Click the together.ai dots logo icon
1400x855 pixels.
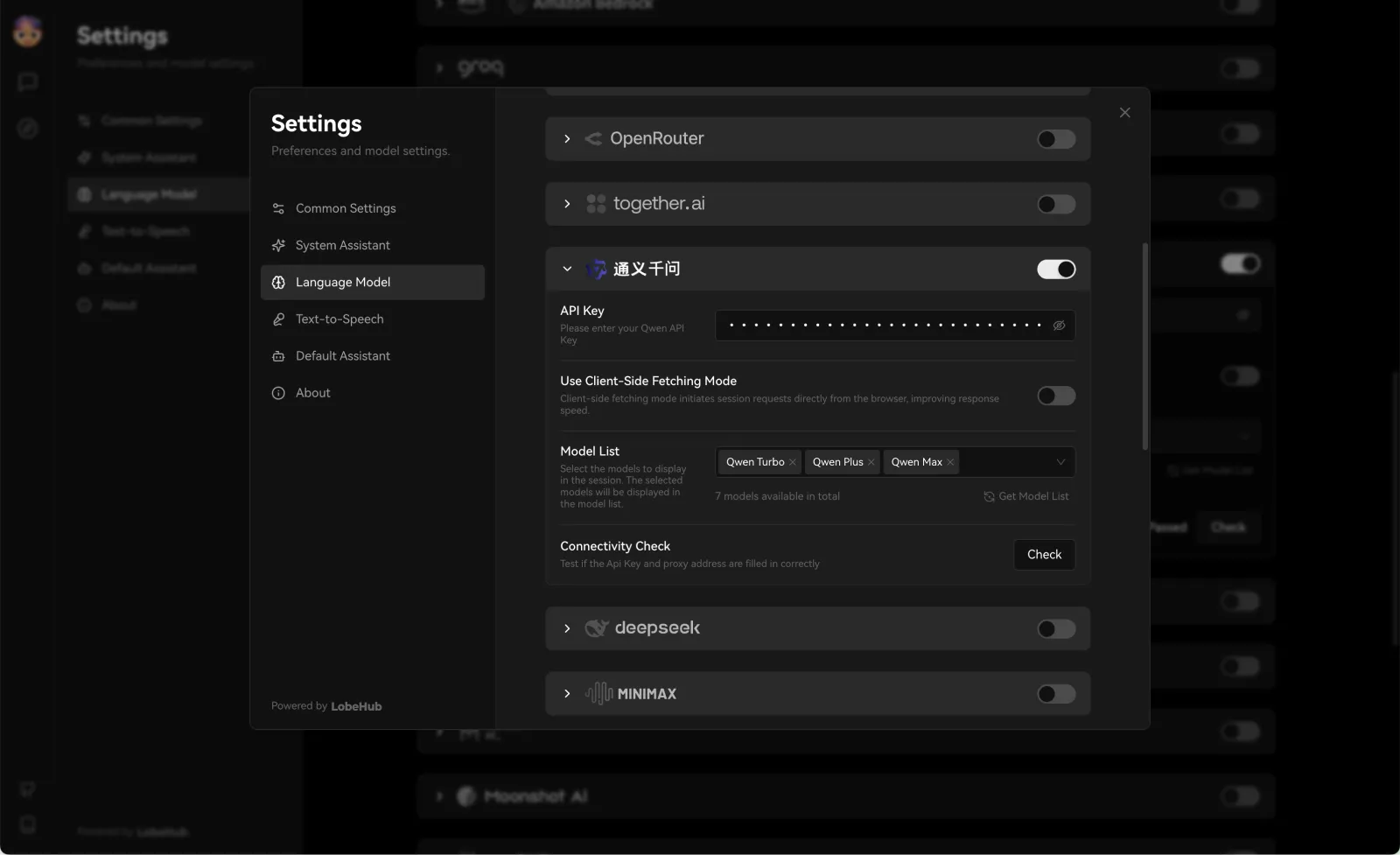coord(596,204)
